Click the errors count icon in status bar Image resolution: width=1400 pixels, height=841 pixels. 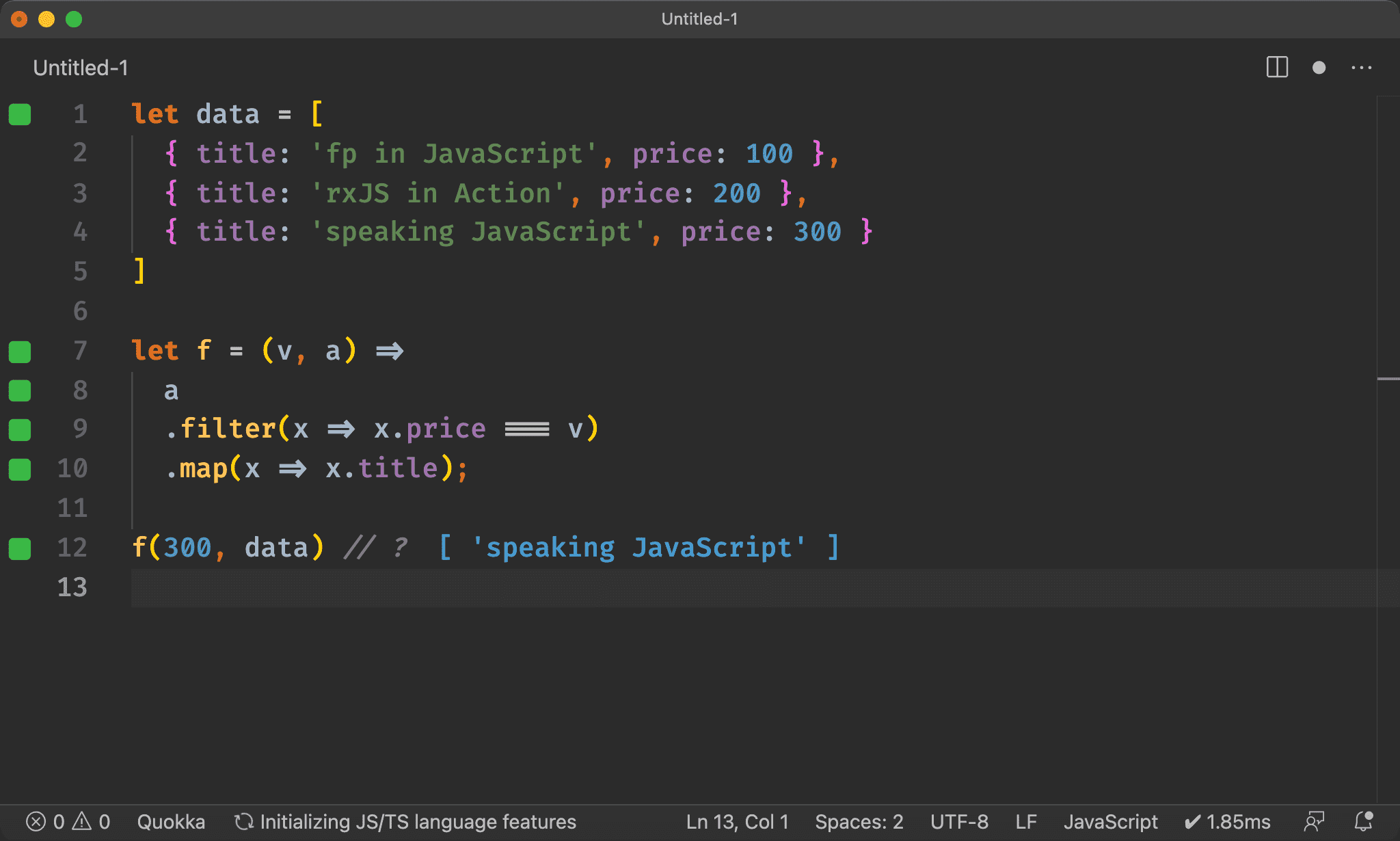(x=36, y=821)
